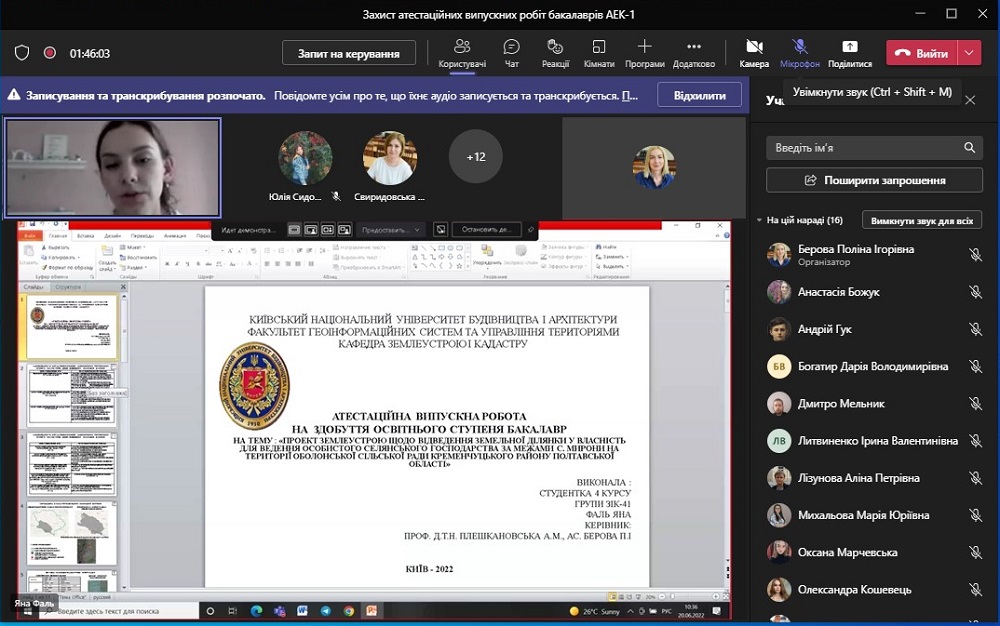Click the speaker's video tile
Screen dimensions: 1000x626
click(113, 168)
